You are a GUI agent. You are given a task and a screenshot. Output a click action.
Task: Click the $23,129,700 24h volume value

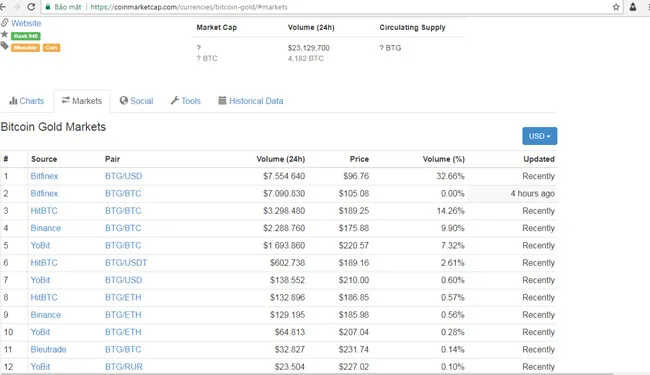[x=309, y=48]
